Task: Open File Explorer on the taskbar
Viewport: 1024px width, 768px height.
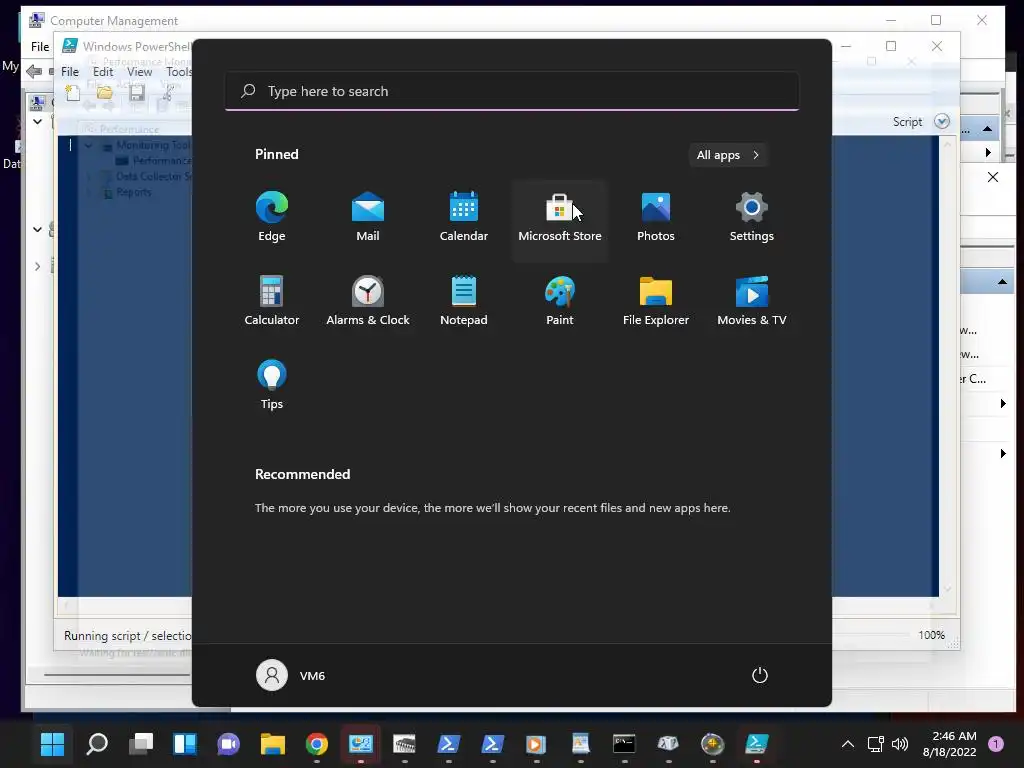Action: pyautogui.click(x=272, y=743)
